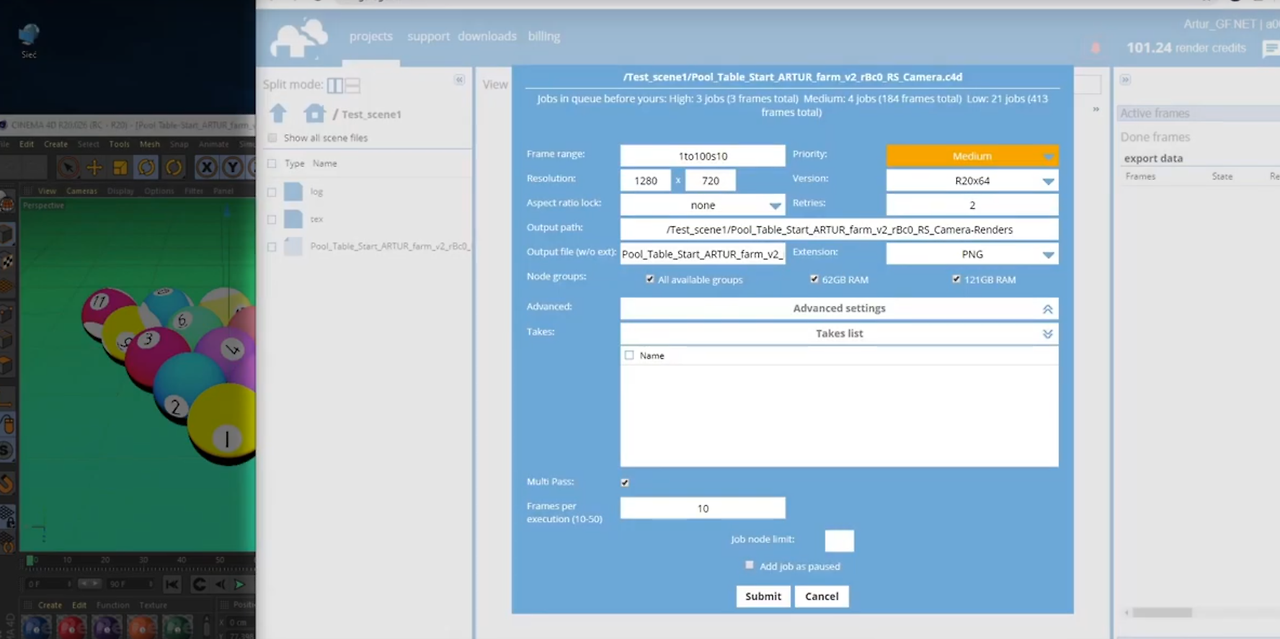Toggle 62GB RAM node group checkbox
The height and width of the screenshot is (639, 1280).
click(814, 279)
